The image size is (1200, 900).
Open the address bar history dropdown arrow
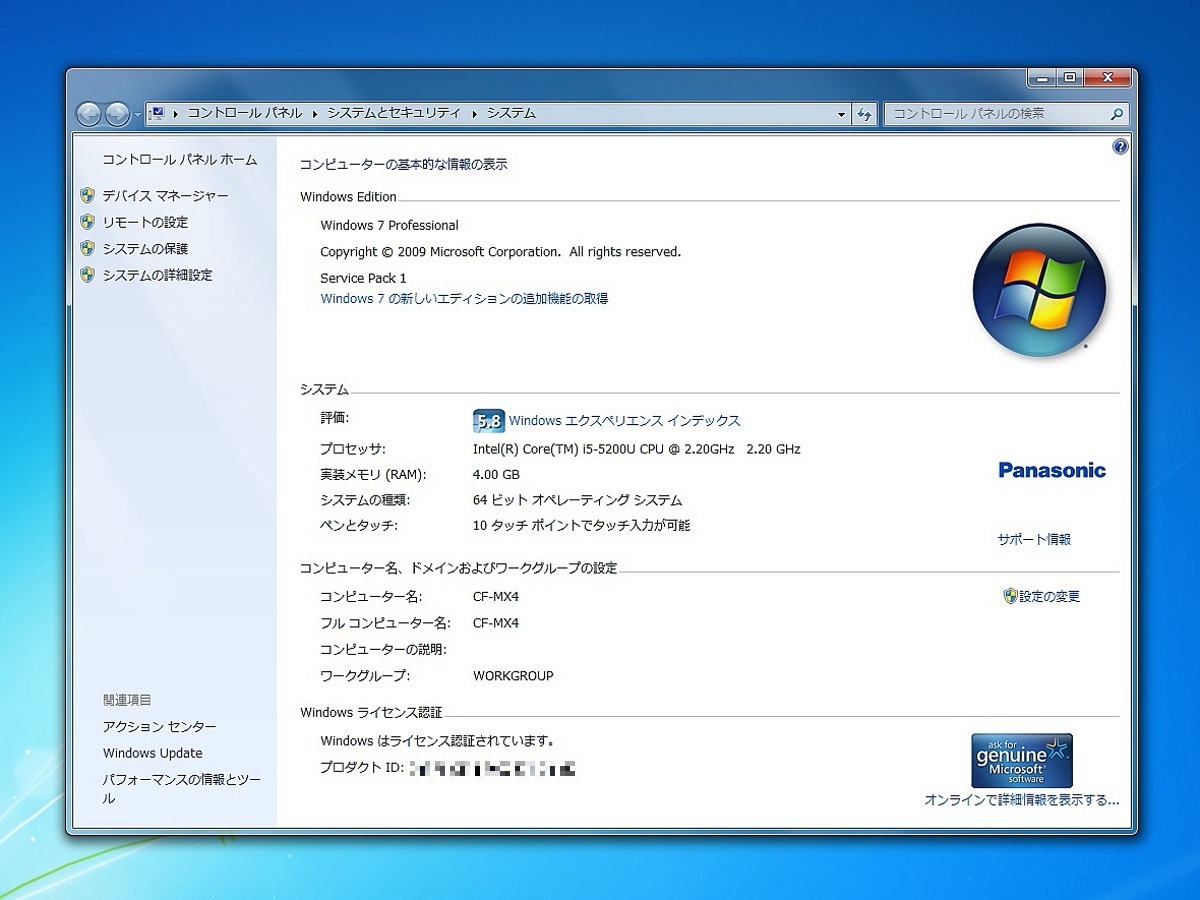[841, 114]
